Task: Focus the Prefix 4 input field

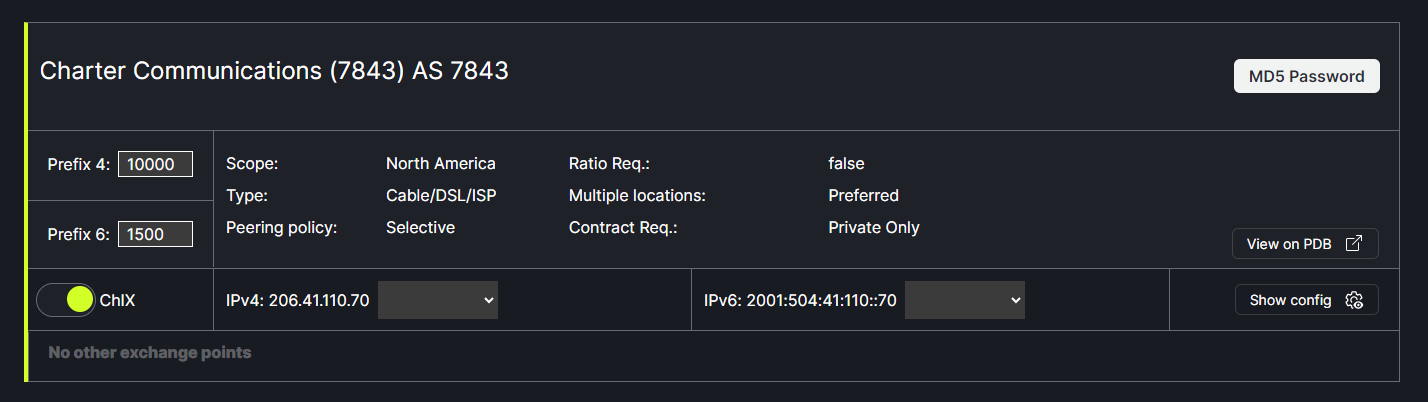Action: coord(155,165)
